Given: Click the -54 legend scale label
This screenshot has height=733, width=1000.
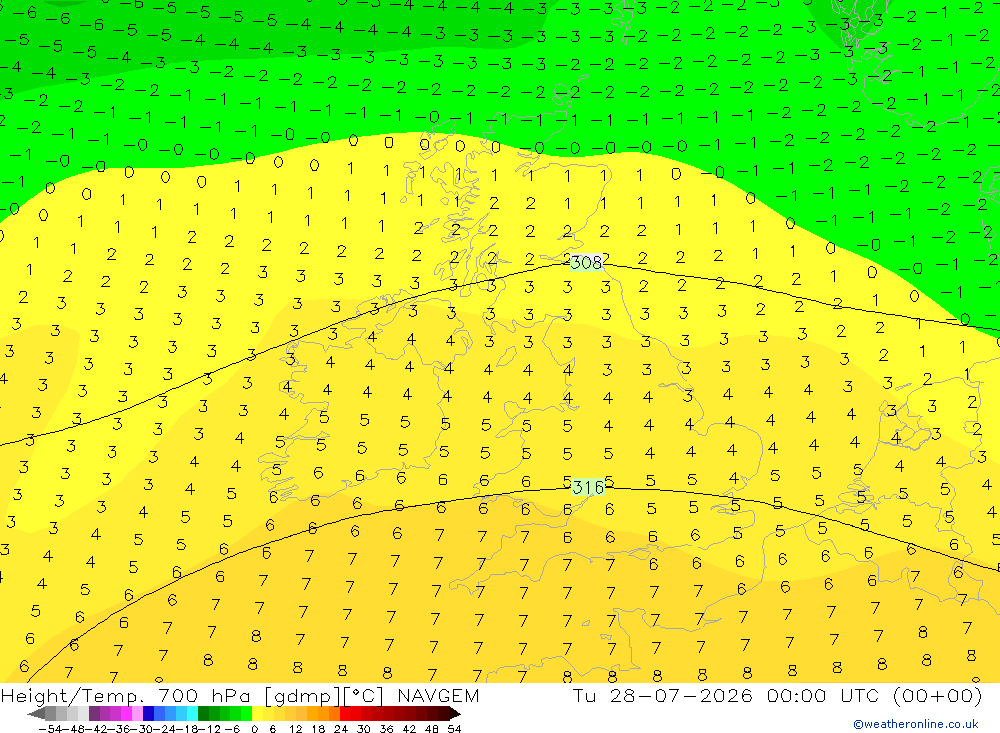Looking at the screenshot, I should point(51,729).
